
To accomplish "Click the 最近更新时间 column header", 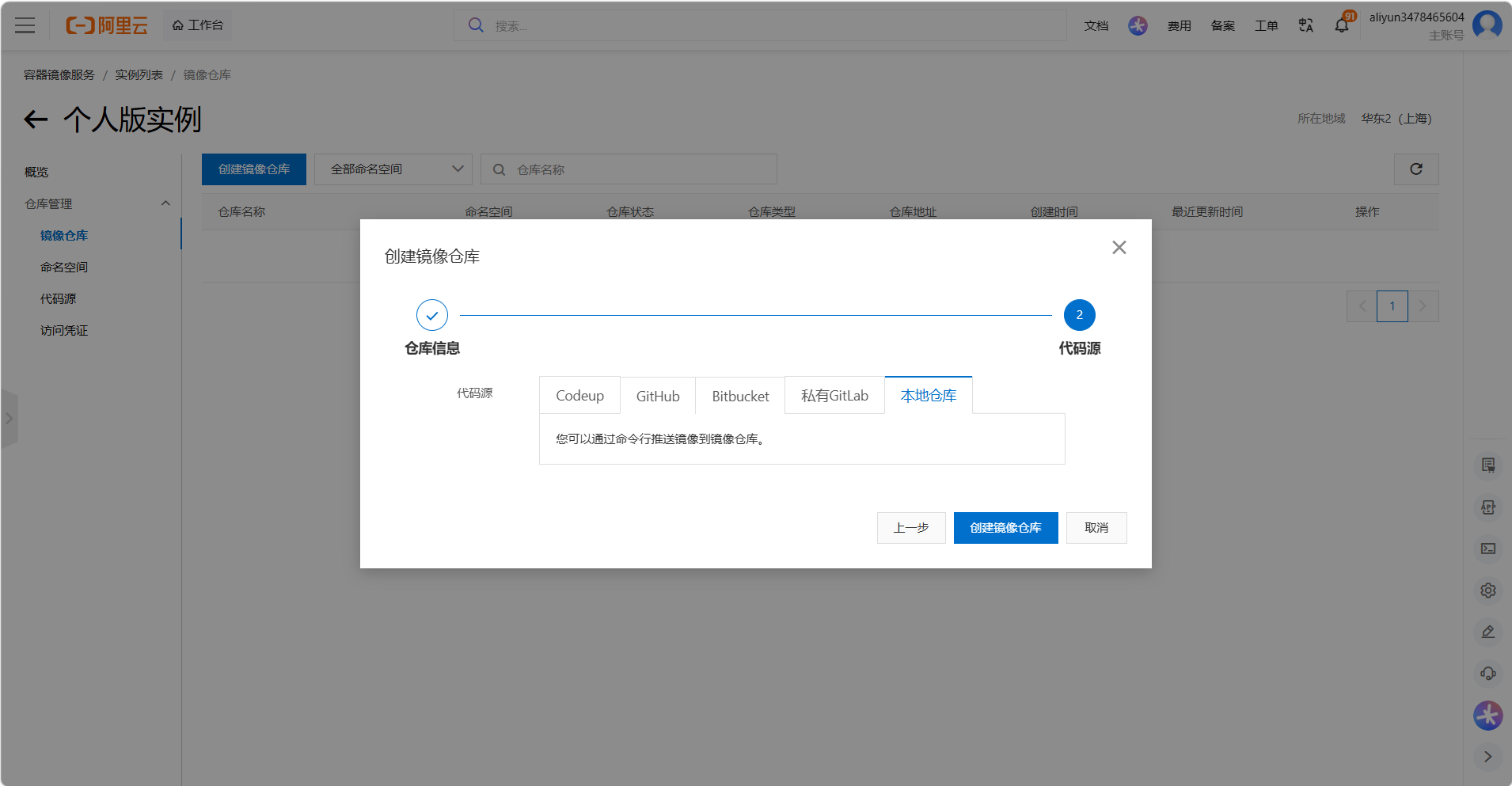I will coord(1207,212).
